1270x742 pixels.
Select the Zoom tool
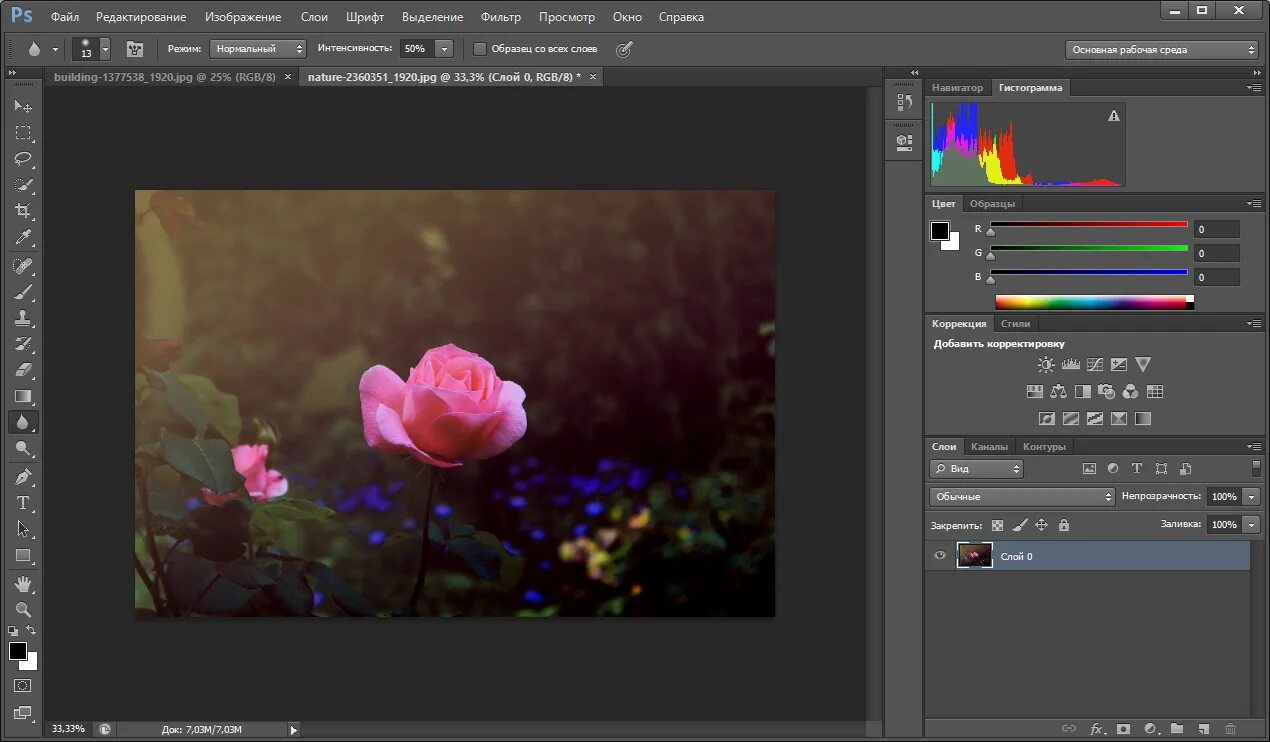23,609
